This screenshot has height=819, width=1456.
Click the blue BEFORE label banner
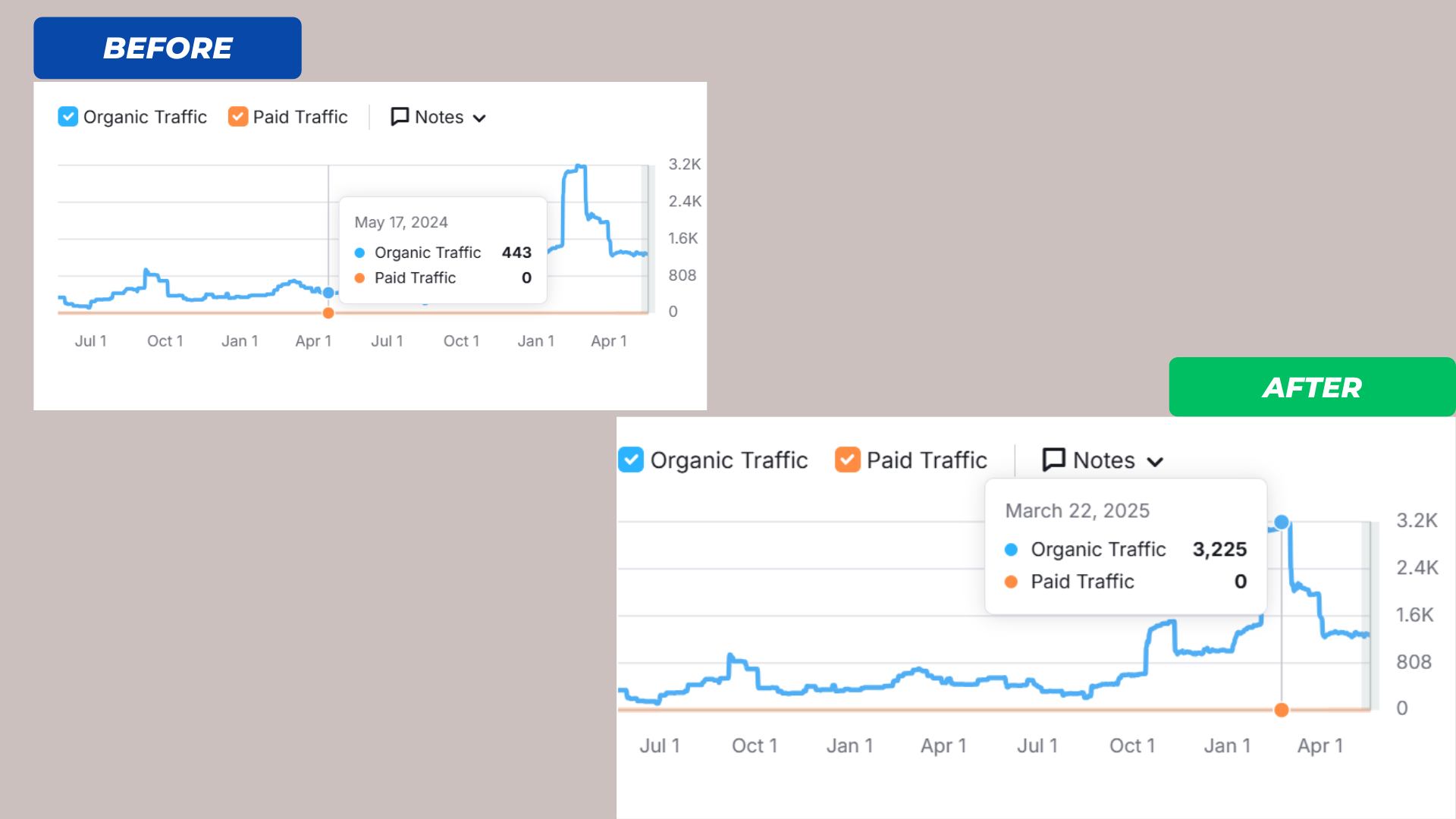coord(168,48)
